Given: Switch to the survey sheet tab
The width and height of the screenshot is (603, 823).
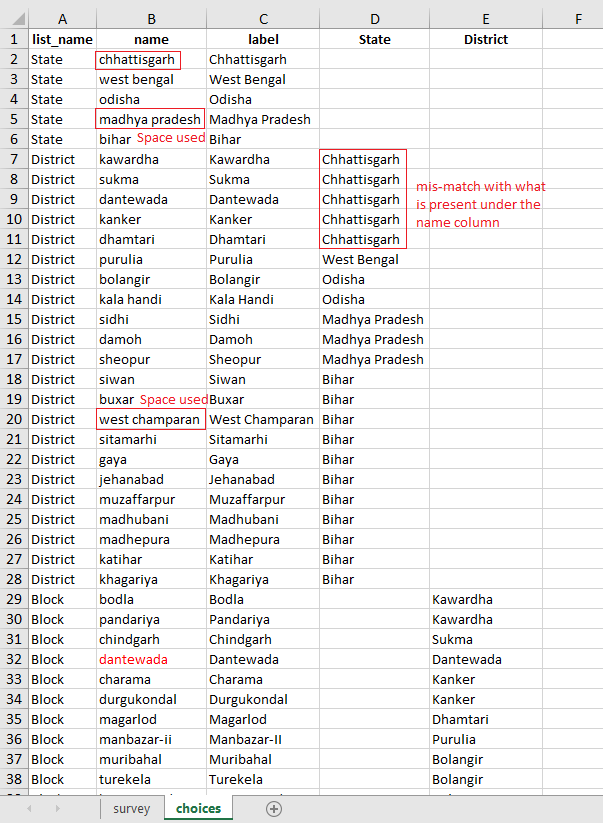Looking at the screenshot, I should [131, 809].
